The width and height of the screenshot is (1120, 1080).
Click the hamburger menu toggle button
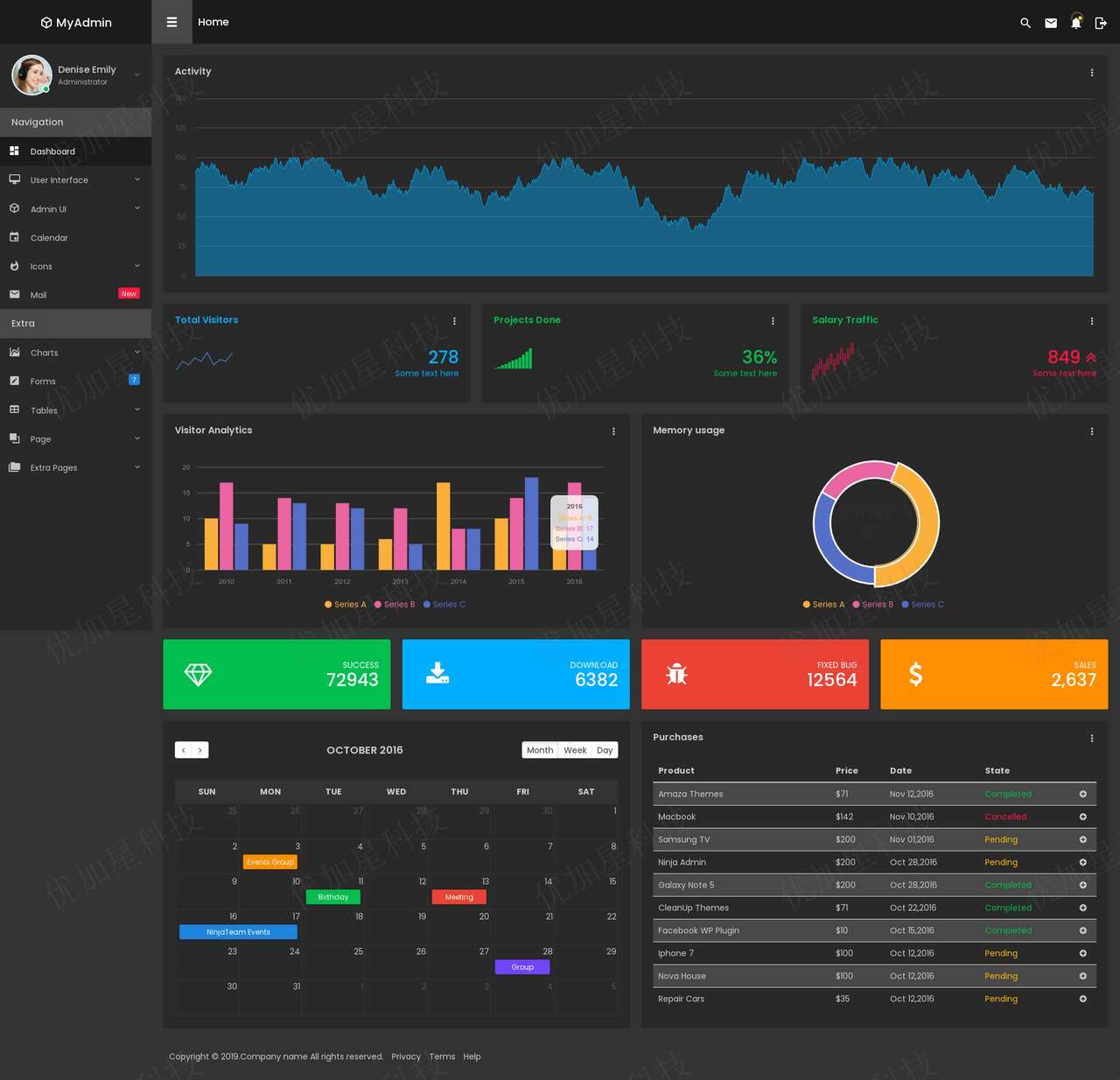171,22
